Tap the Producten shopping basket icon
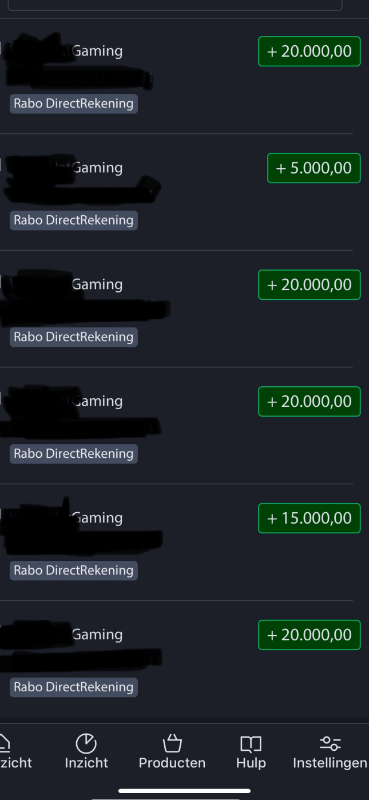 point(172,743)
